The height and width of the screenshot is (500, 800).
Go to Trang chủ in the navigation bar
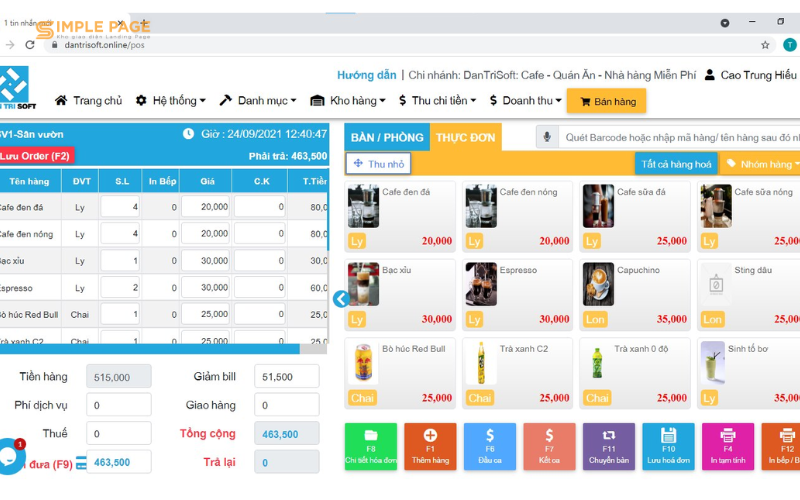coord(88,100)
